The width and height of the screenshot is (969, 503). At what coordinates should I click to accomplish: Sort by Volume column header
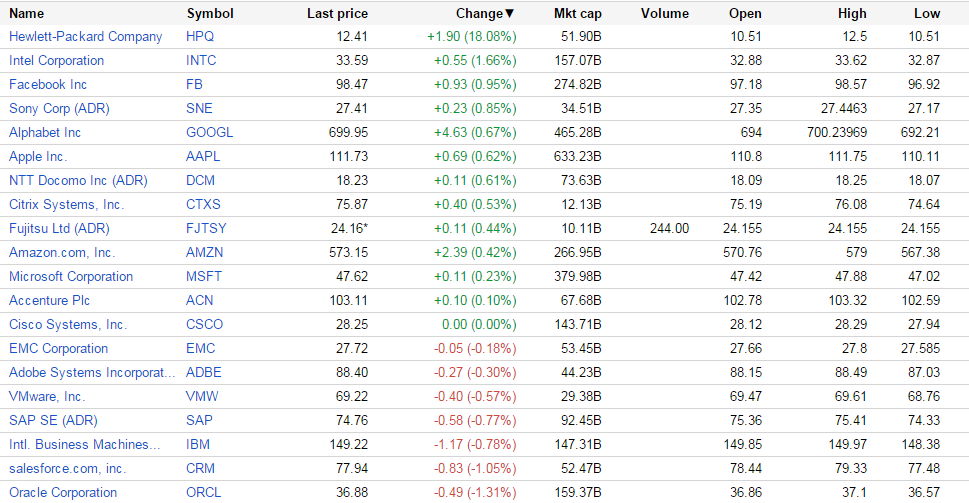pyautogui.click(x=665, y=14)
